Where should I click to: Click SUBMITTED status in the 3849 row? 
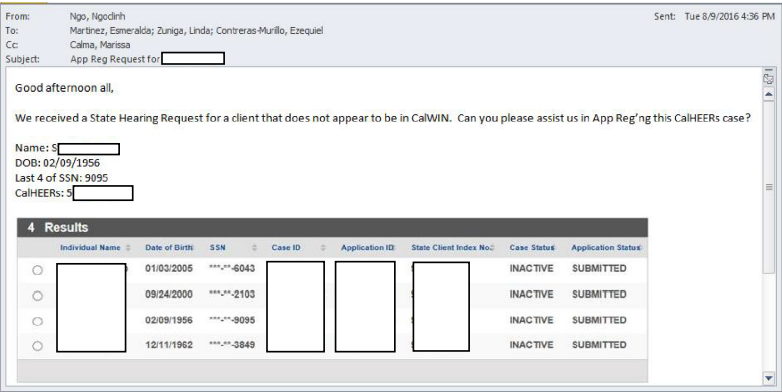[x=599, y=345]
